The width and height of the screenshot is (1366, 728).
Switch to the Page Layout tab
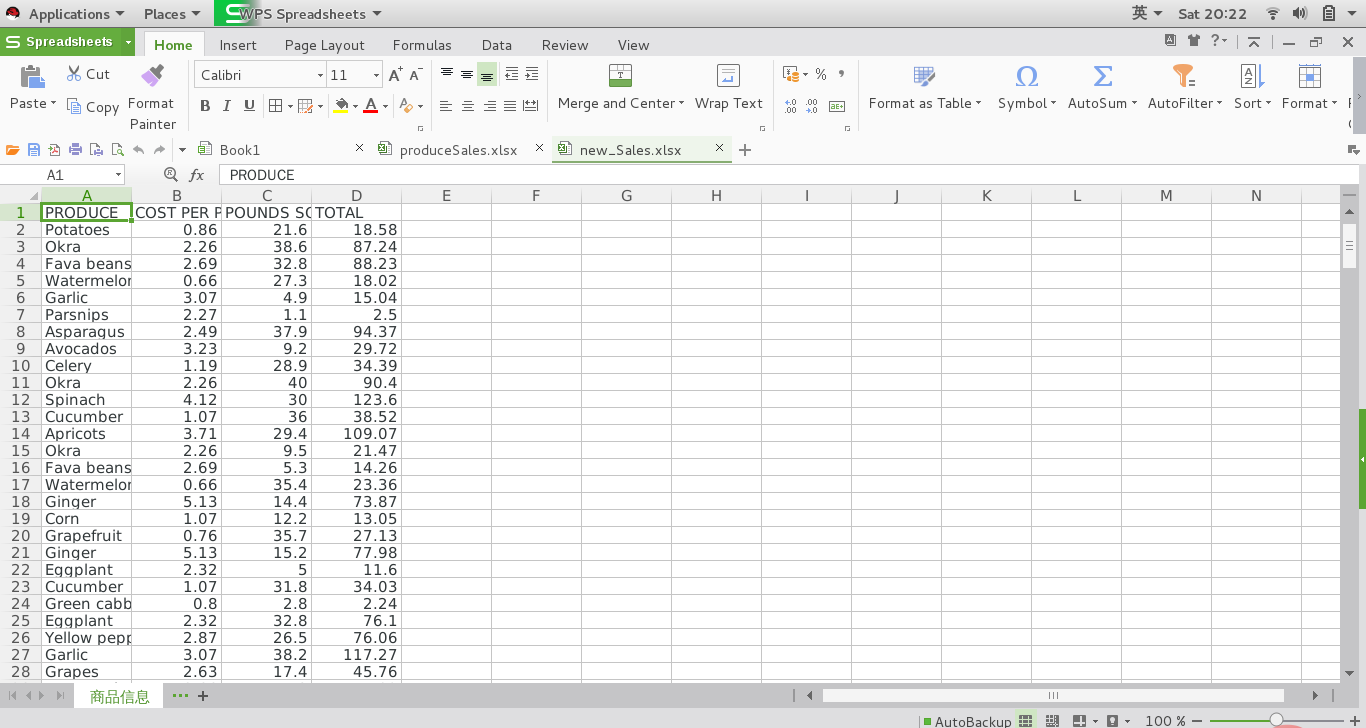(x=325, y=45)
